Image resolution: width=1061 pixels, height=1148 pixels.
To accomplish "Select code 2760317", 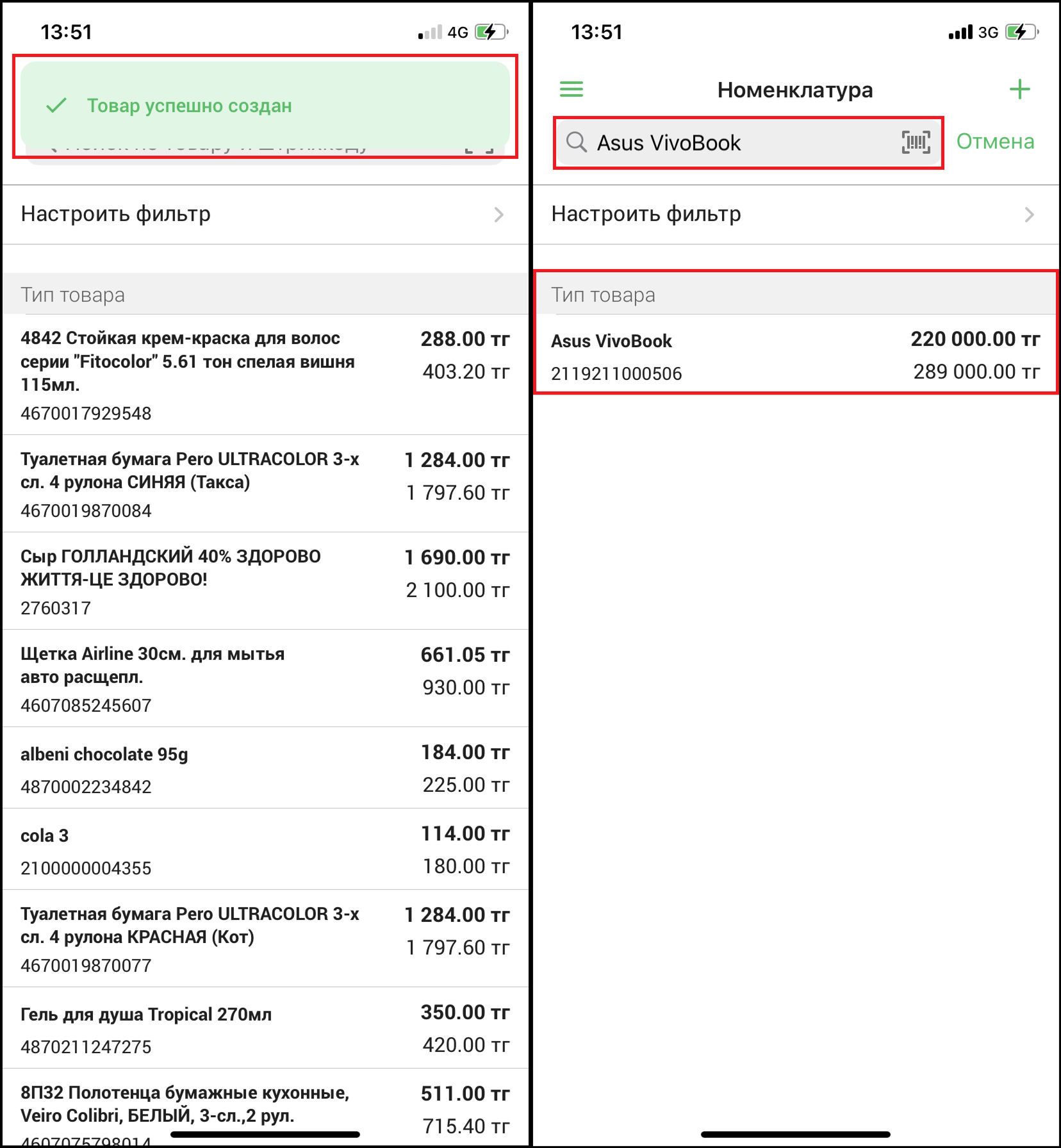I will [56, 608].
